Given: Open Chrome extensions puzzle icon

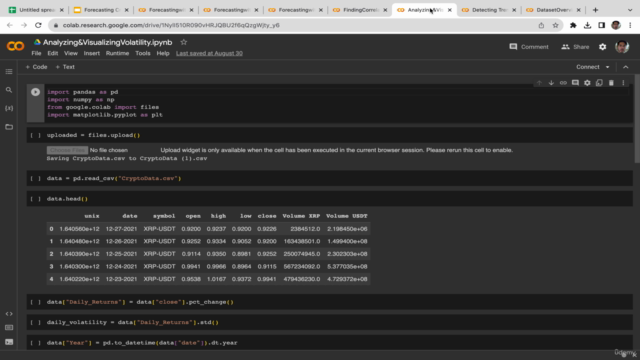Looking at the screenshot, I should (x=573, y=25).
